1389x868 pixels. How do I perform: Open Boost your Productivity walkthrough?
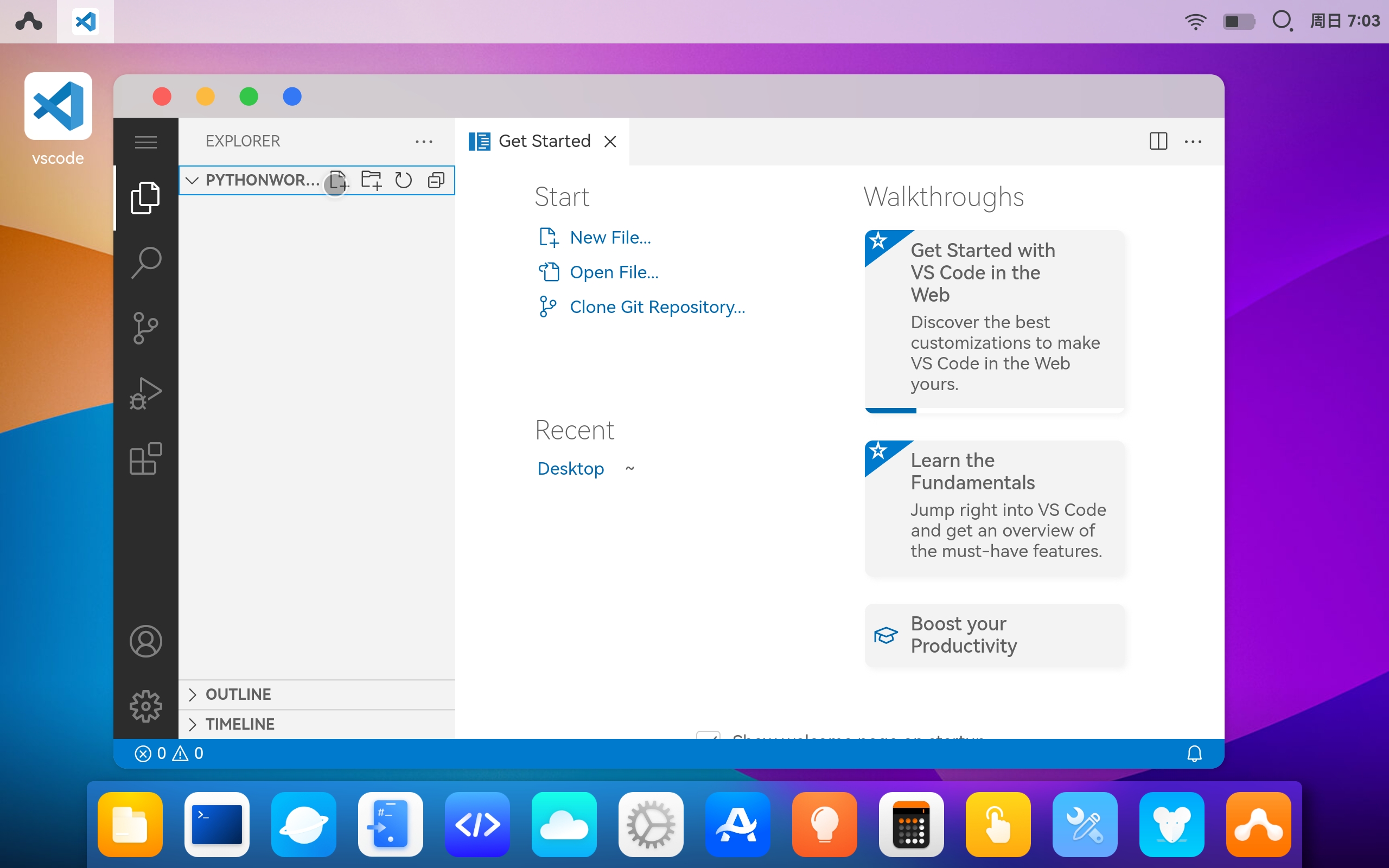(994, 635)
